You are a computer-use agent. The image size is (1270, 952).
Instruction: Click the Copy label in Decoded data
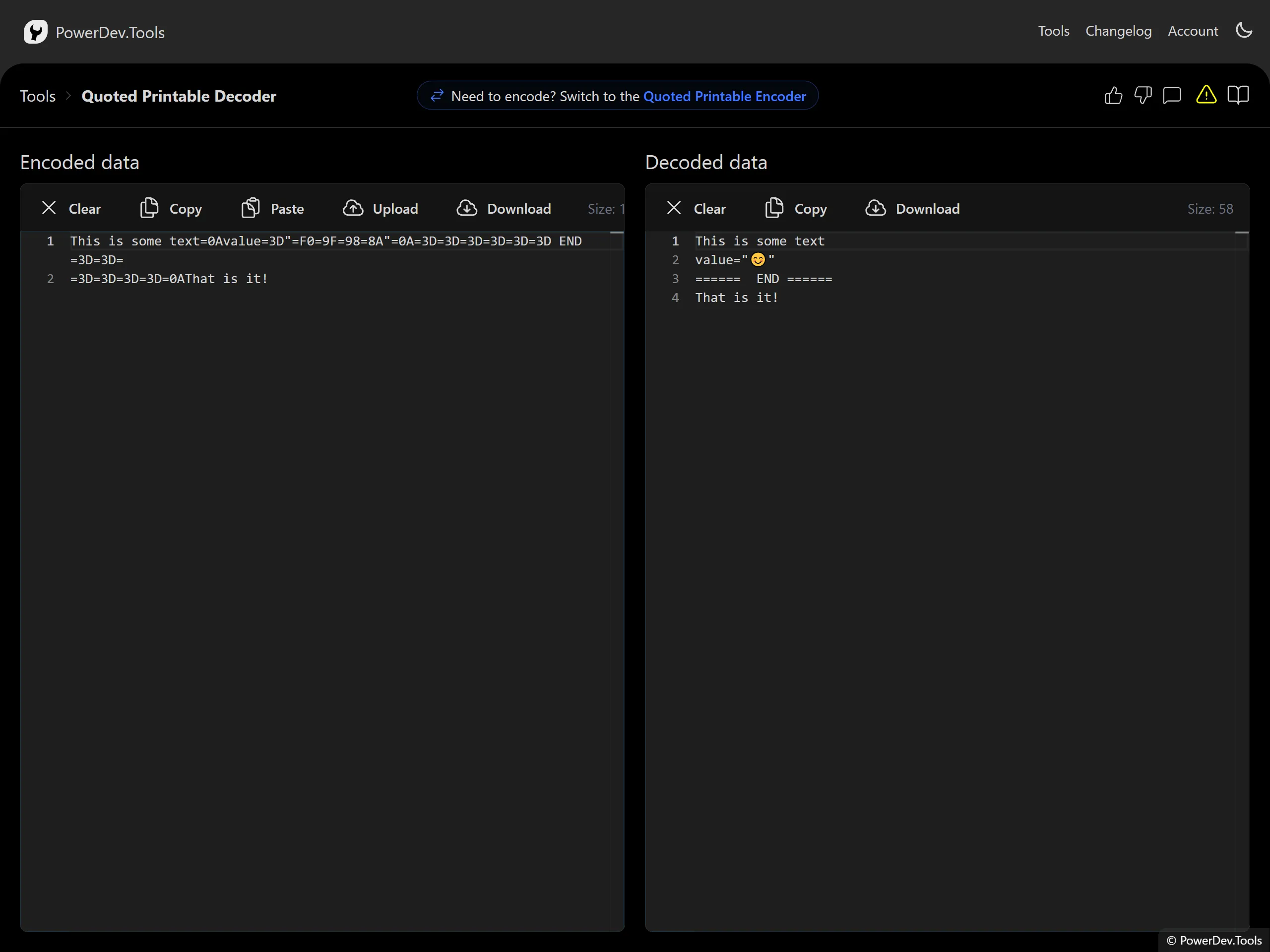pyautogui.click(x=811, y=209)
